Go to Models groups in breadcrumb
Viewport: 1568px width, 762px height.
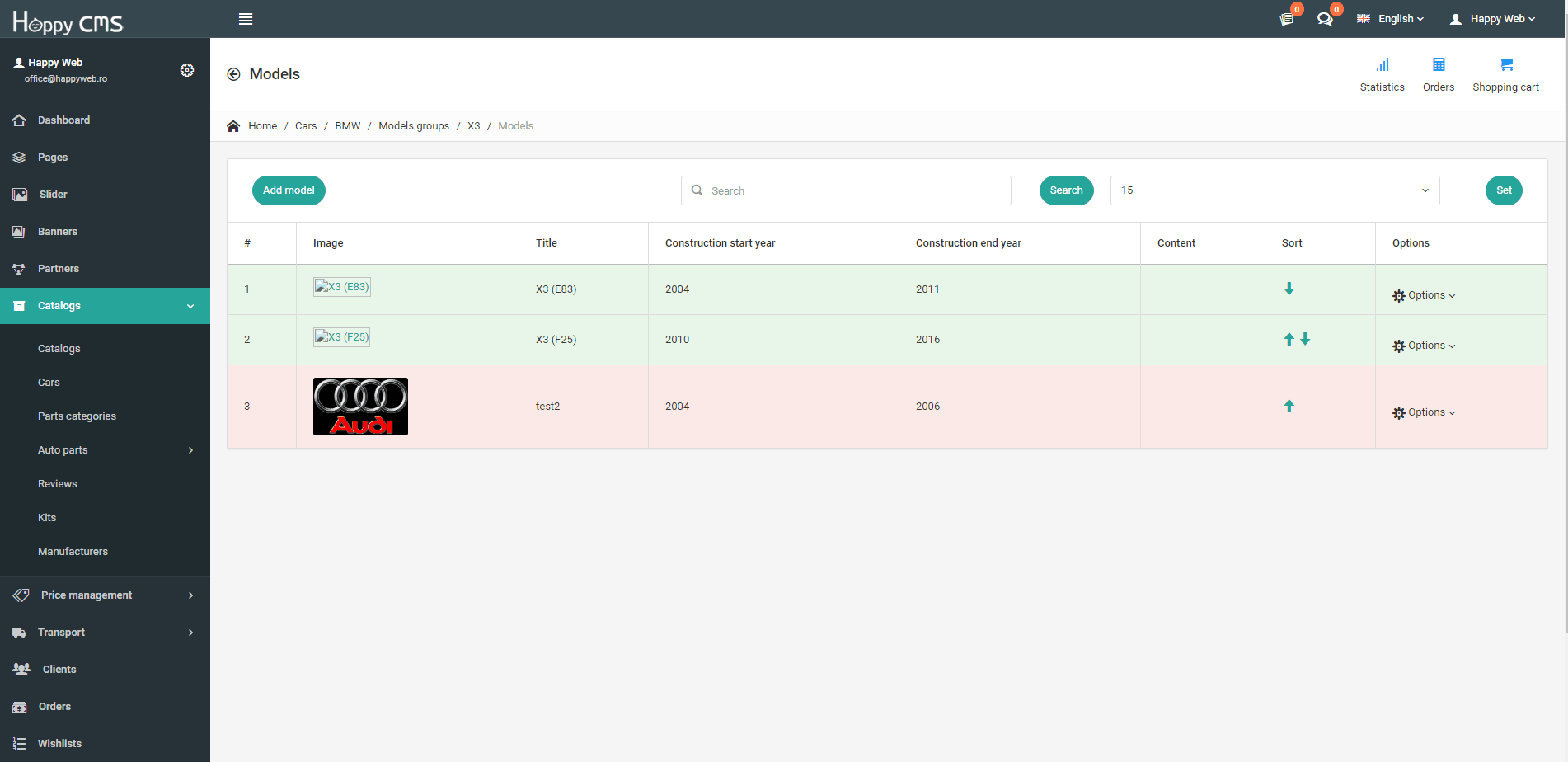(x=414, y=126)
